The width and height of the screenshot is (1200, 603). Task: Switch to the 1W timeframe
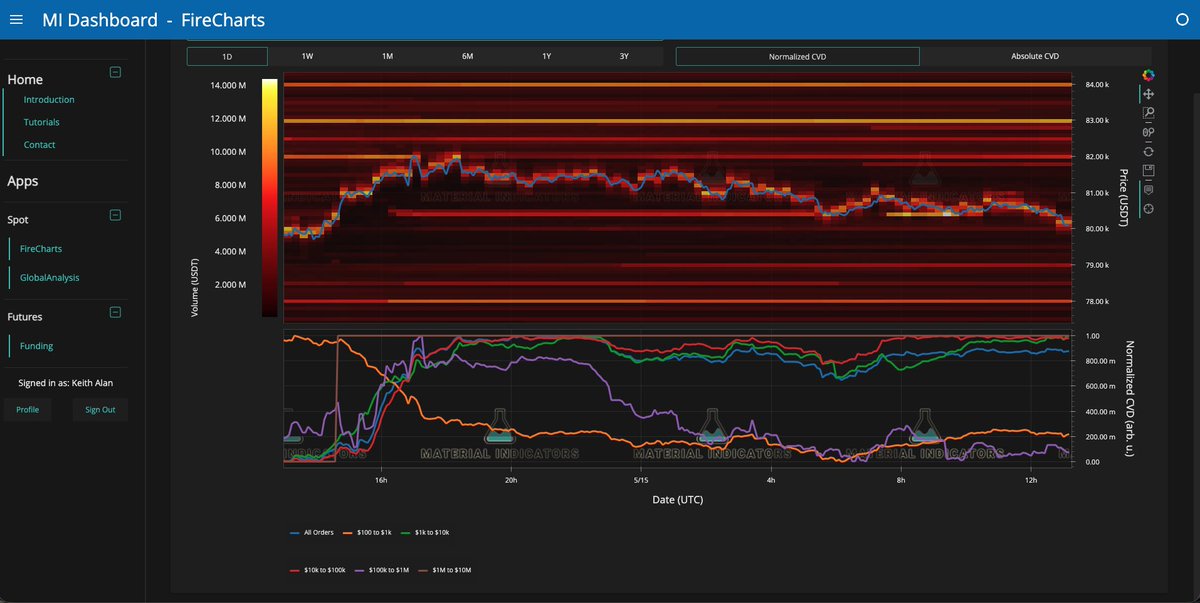[307, 56]
